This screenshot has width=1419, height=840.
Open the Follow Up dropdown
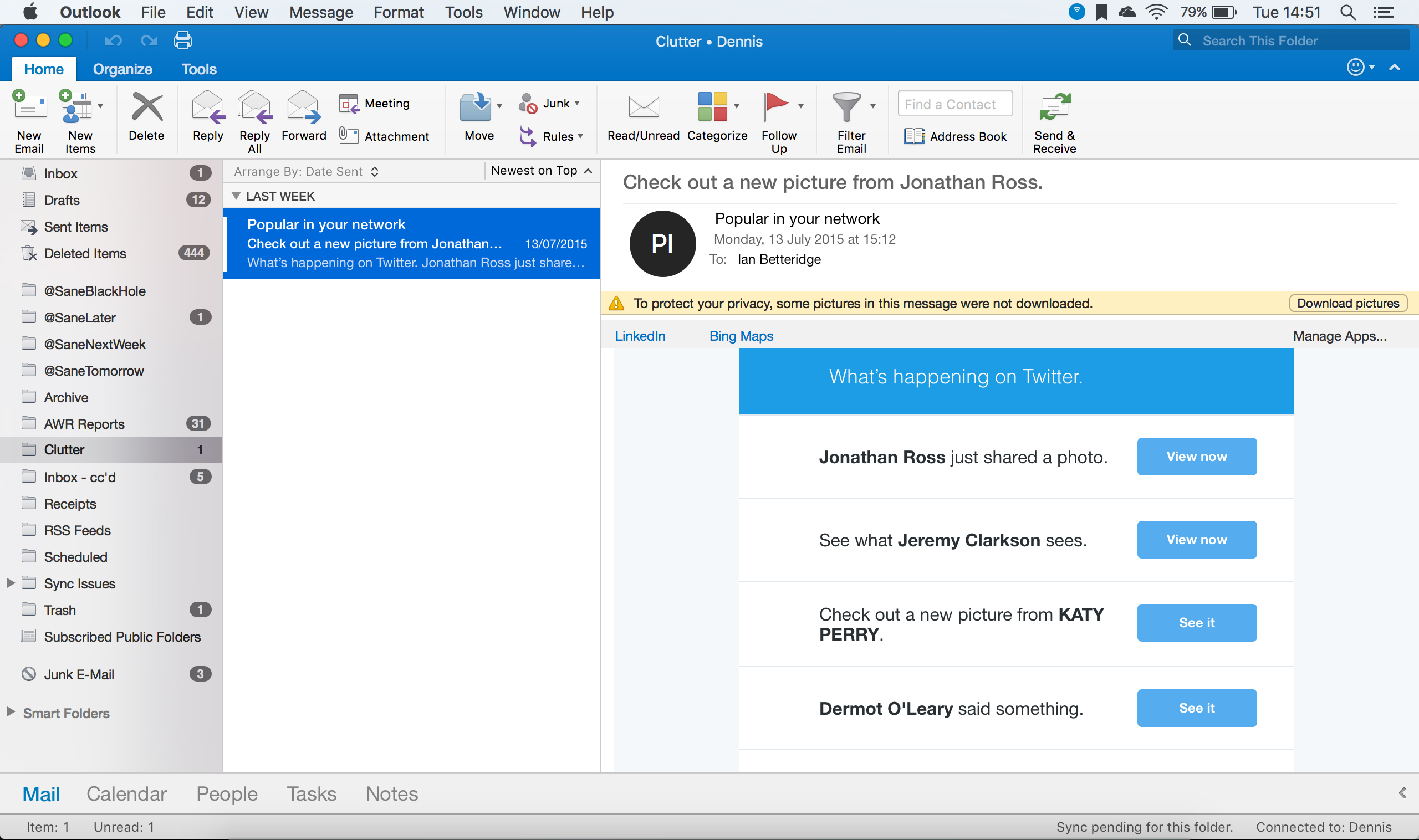(800, 105)
